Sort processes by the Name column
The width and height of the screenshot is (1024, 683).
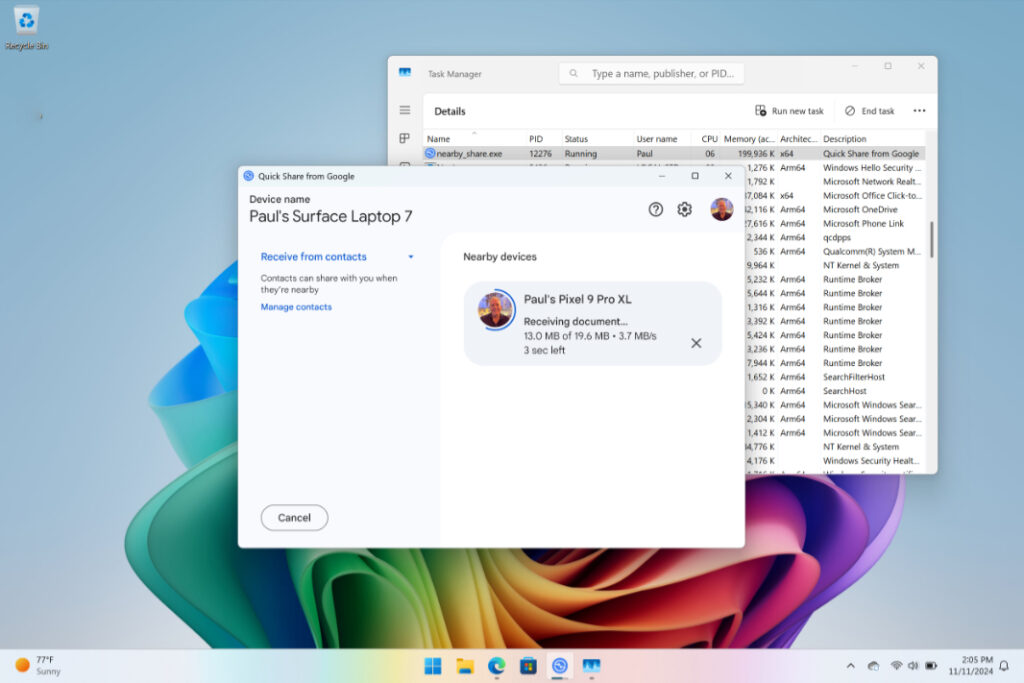438,138
